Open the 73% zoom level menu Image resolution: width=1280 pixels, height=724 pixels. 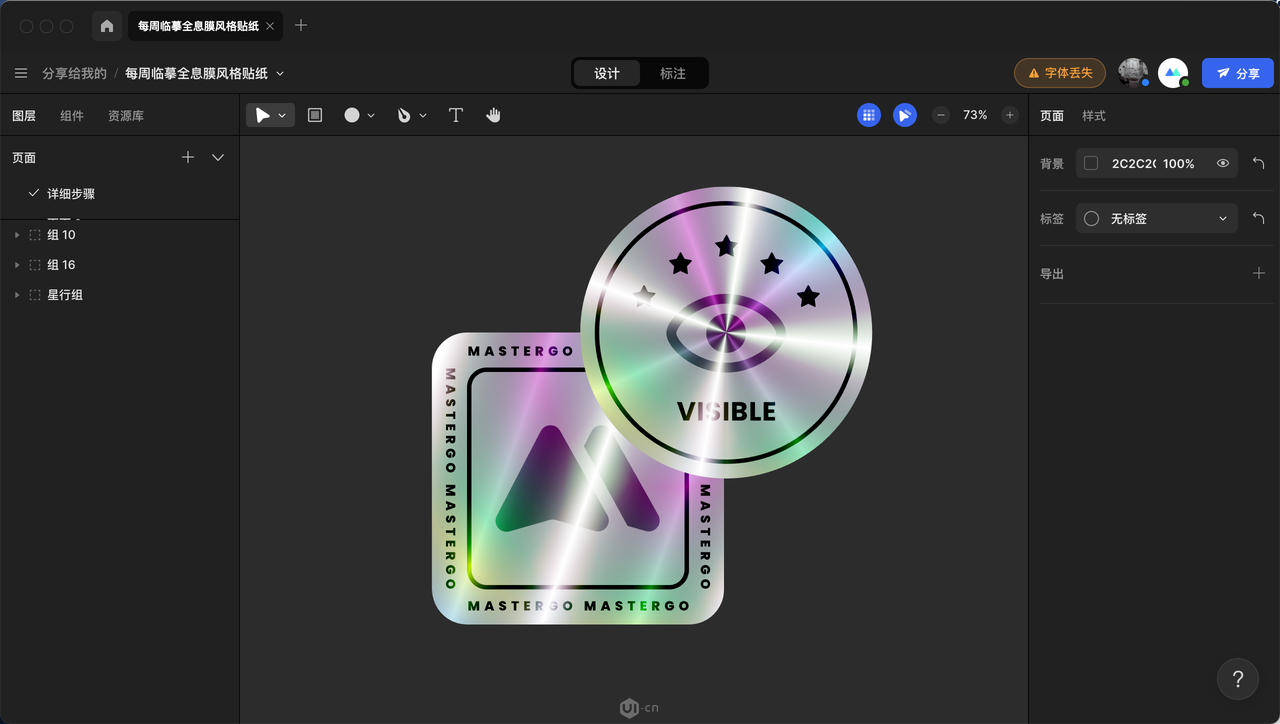[x=975, y=115]
